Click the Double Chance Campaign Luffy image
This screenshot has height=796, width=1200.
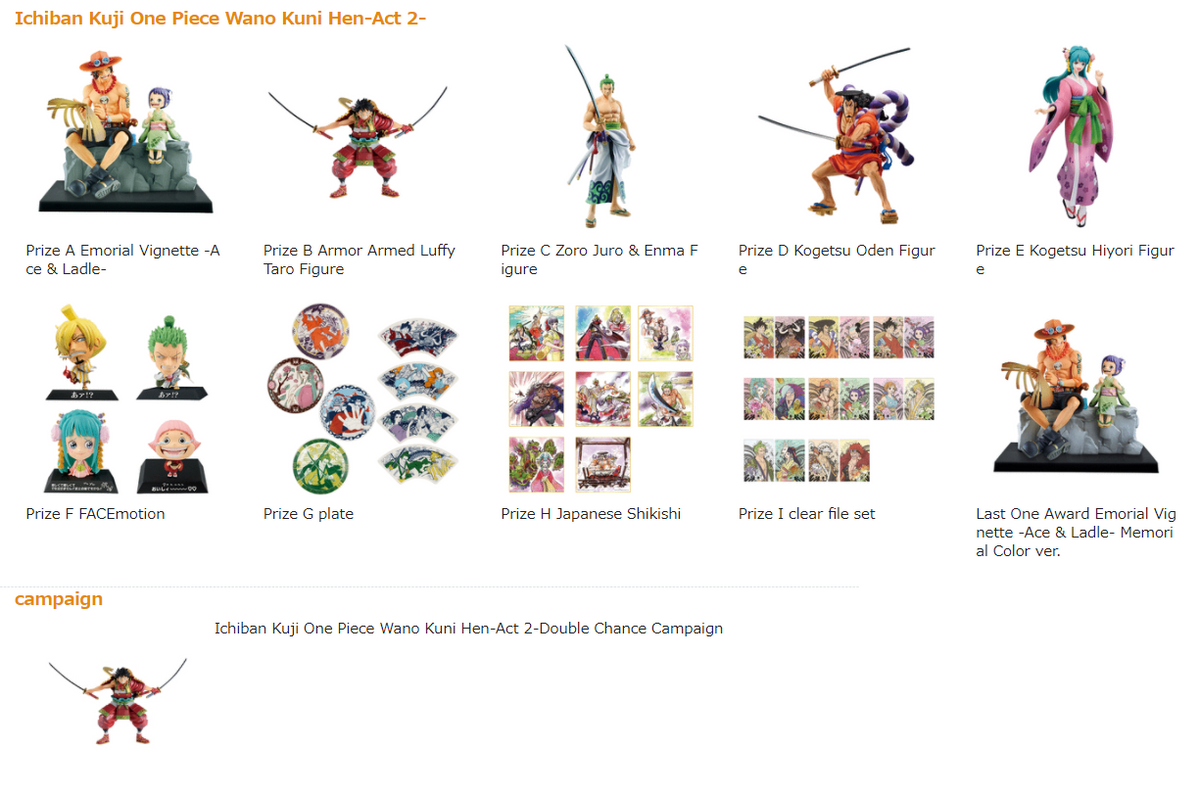(118, 700)
